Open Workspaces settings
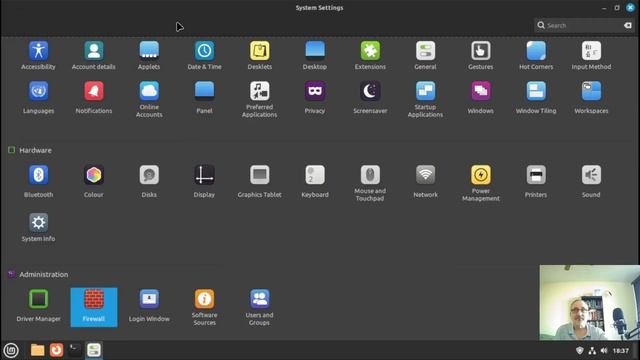 pos(591,98)
